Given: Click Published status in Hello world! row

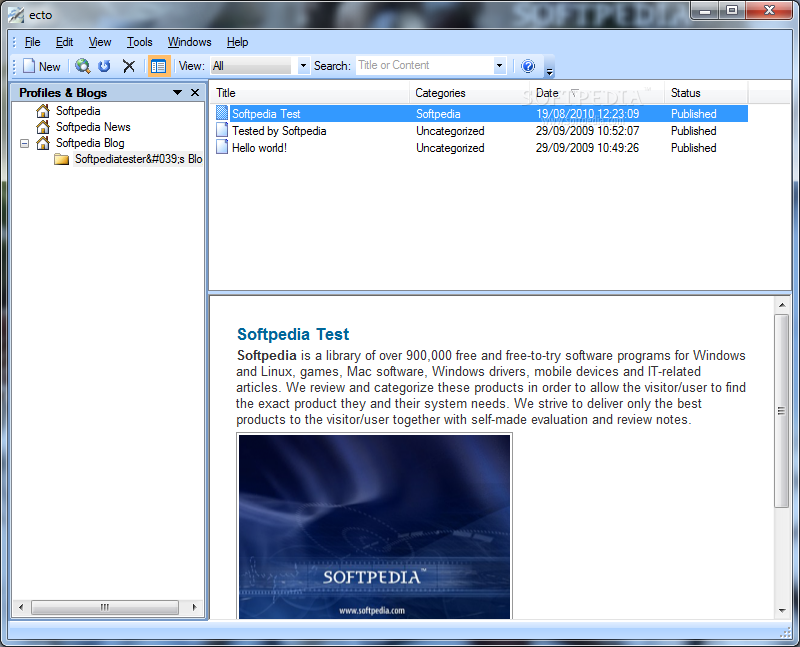Looking at the screenshot, I should click(693, 147).
